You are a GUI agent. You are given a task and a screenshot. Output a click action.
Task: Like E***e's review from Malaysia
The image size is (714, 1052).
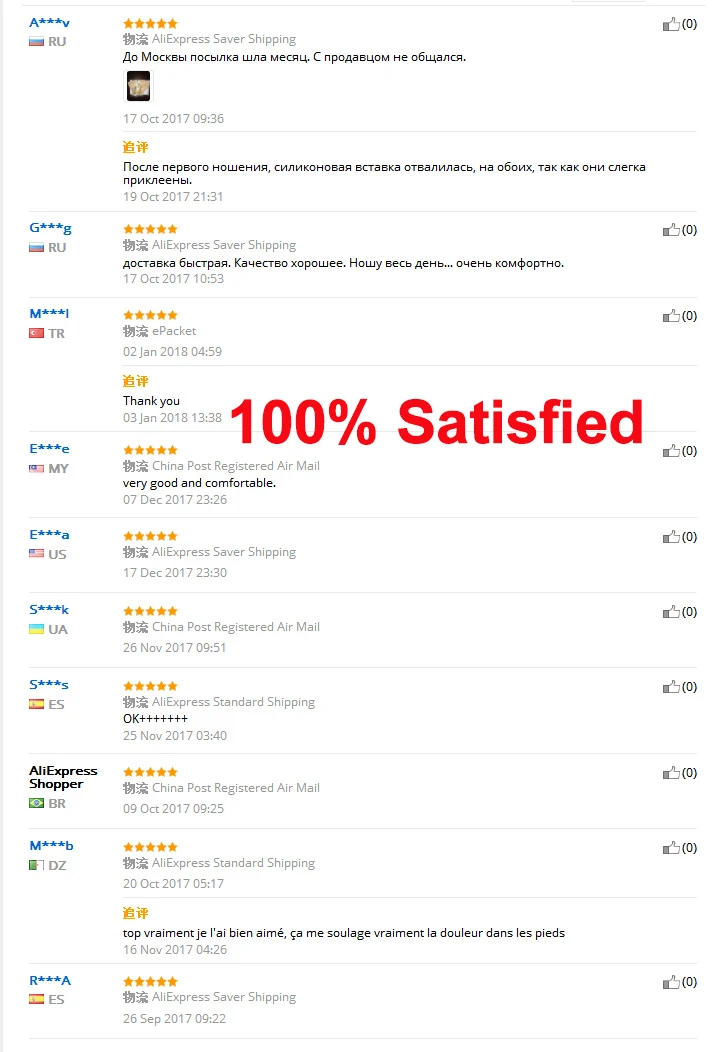pos(671,452)
